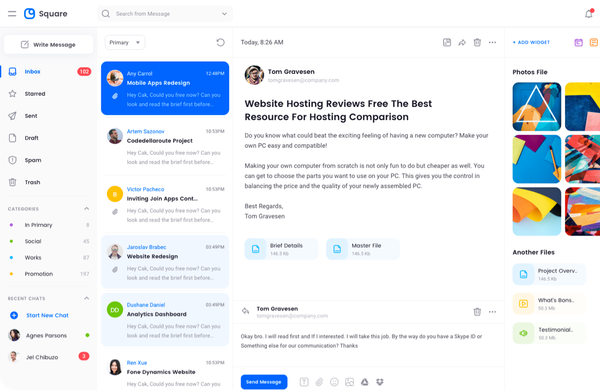Click Tom Gravesen's avatar in email

[254, 75]
